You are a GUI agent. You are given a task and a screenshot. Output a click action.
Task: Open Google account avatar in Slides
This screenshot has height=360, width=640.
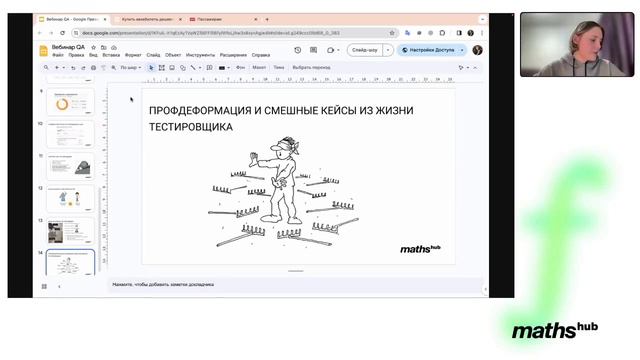(477, 50)
